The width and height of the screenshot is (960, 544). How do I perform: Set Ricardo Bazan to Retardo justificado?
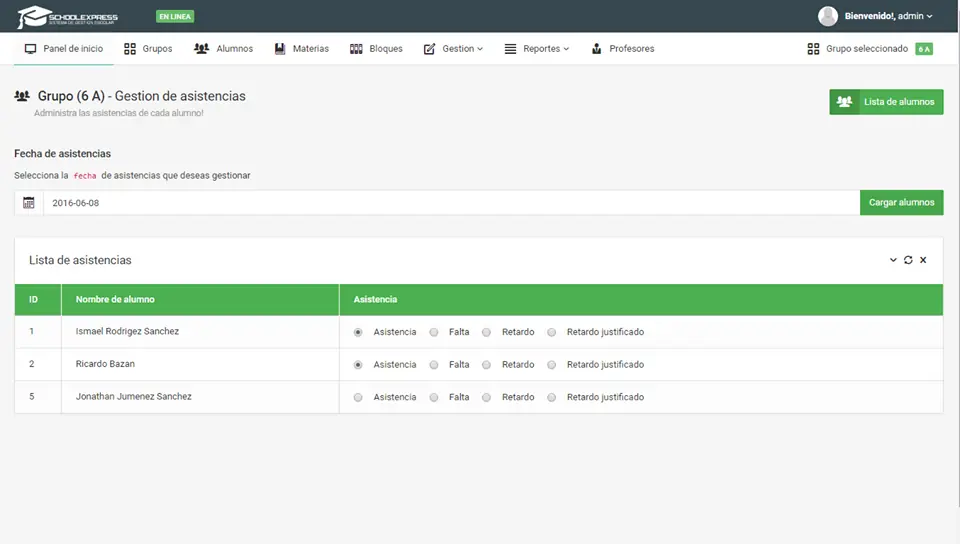pyautogui.click(x=552, y=365)
